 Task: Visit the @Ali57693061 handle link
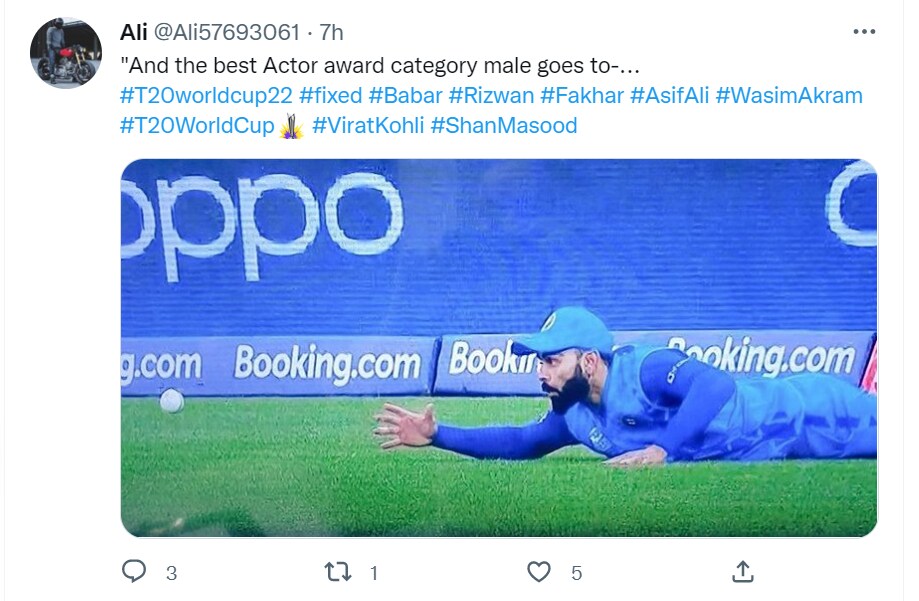coord(226,32)
